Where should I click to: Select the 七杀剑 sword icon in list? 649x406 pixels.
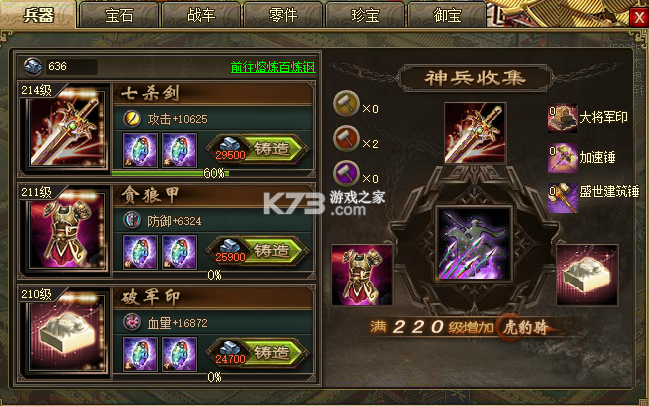coord(65,127)
